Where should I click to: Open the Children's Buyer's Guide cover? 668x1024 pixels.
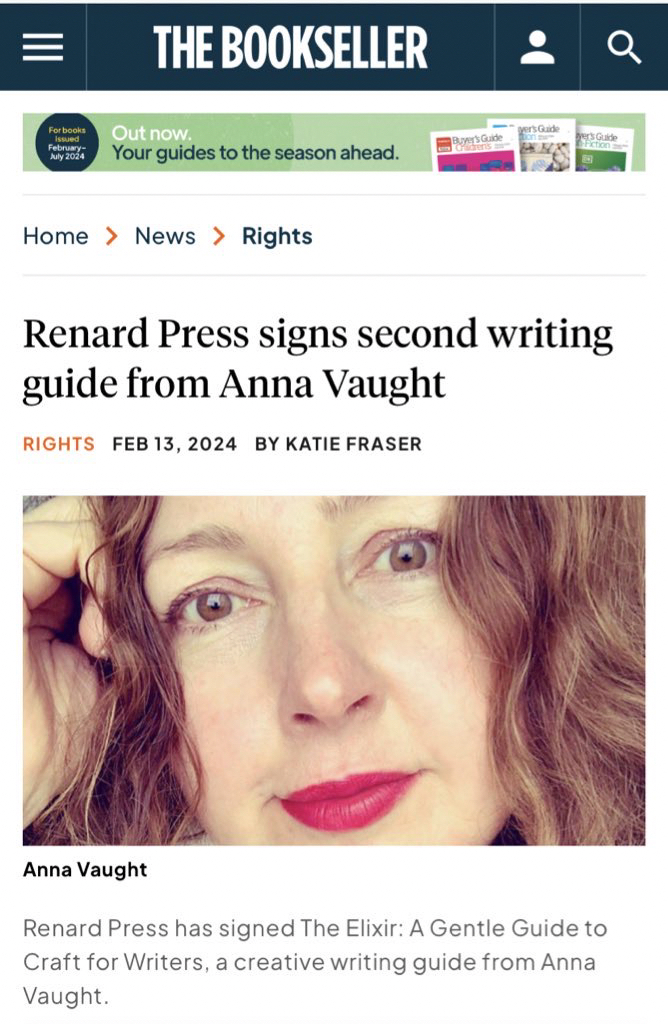point(473,149)
